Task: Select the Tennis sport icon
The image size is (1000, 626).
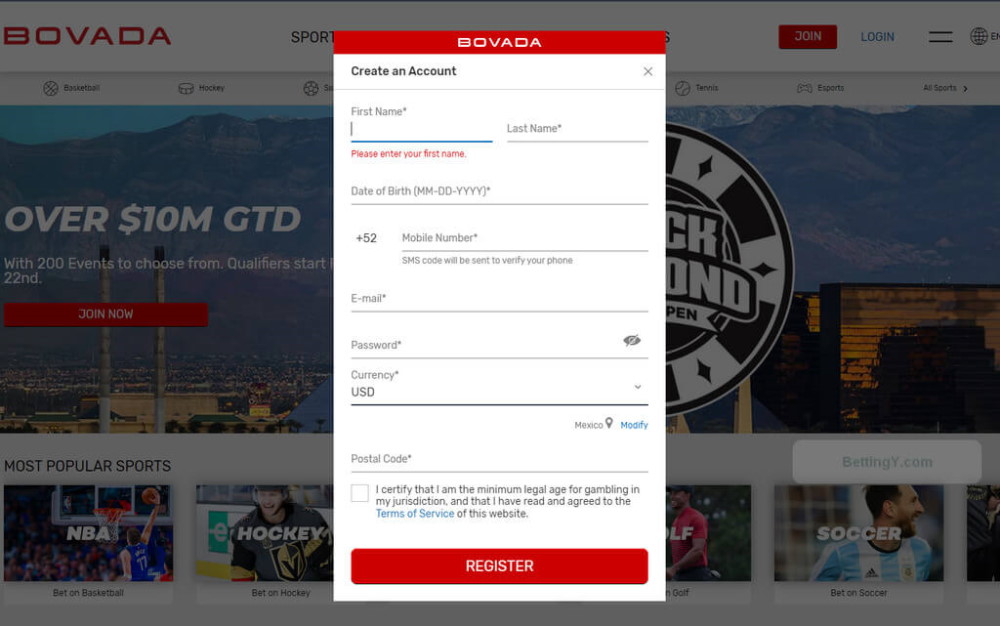Action: [681, 87]
